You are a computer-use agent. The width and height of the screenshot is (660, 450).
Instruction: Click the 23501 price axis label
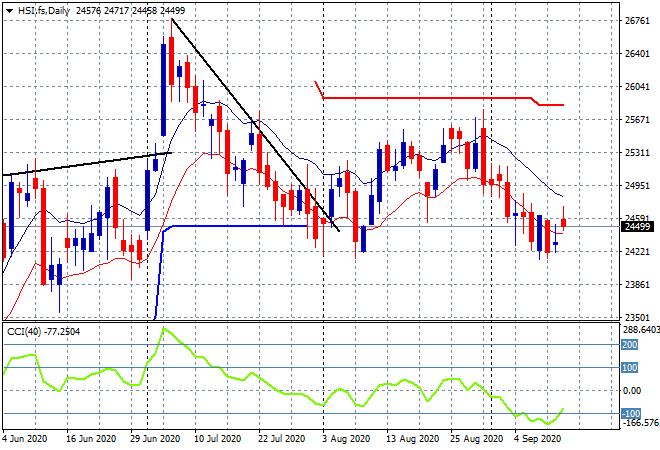tap(637, 317)
